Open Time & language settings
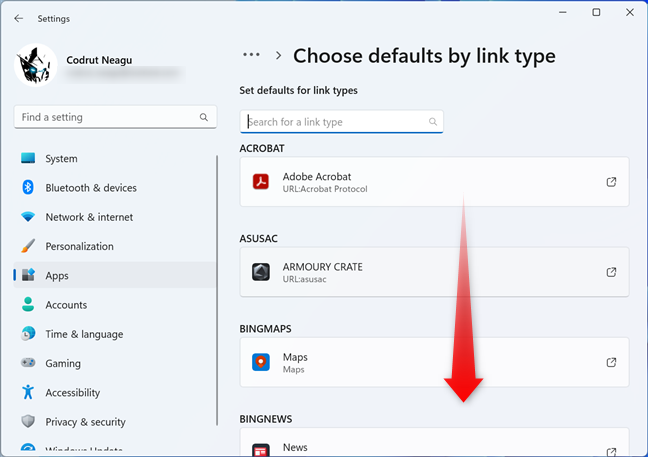Screen dimensions: 648x457 coord(84,334)
